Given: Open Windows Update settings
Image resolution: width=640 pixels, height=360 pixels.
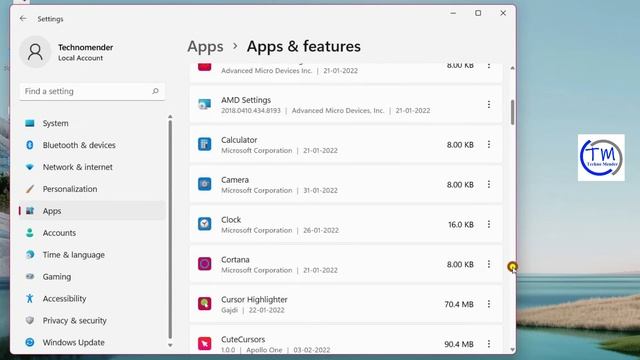Looking at the screenshot, I should 92,342.
